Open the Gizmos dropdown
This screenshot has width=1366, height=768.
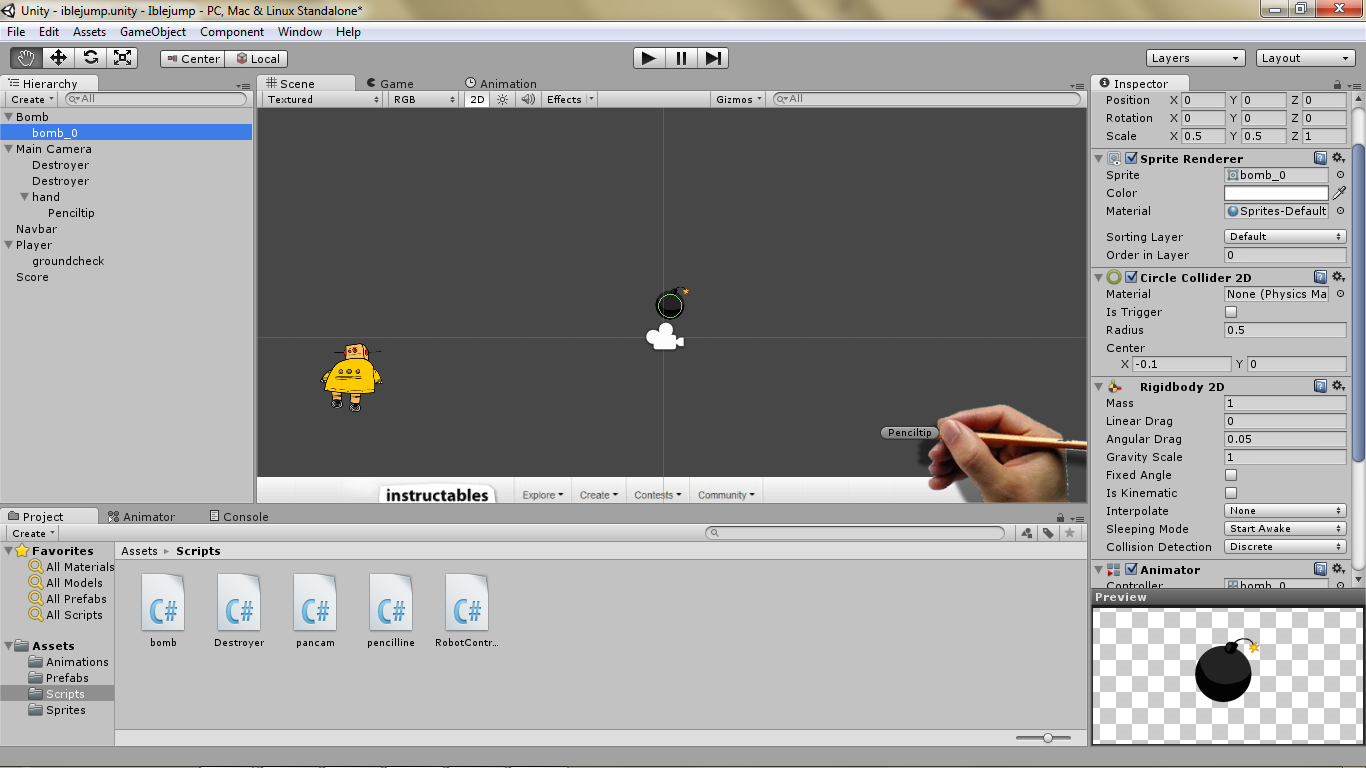pos(740,99)
